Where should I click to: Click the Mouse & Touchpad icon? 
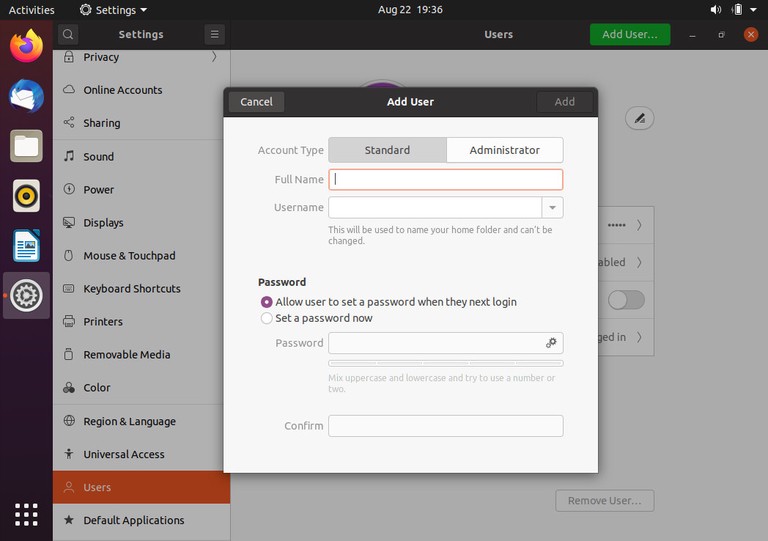tap(69, 255)
